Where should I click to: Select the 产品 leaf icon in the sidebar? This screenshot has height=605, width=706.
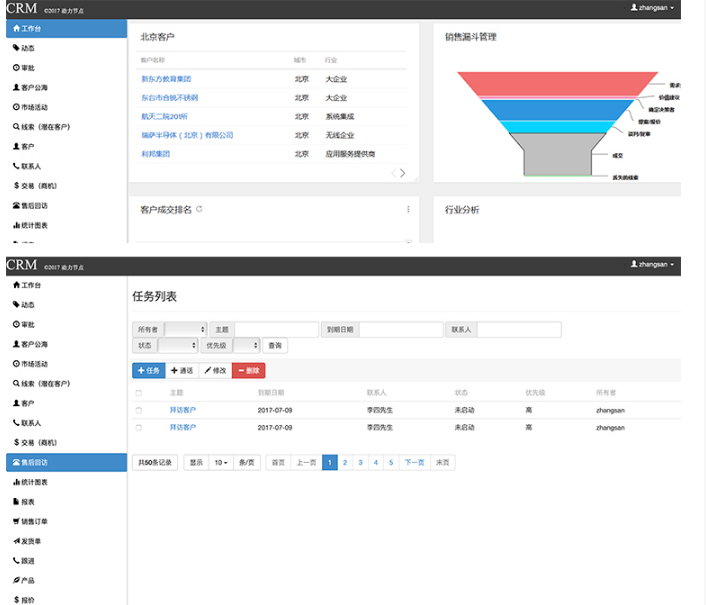(16, 580)
